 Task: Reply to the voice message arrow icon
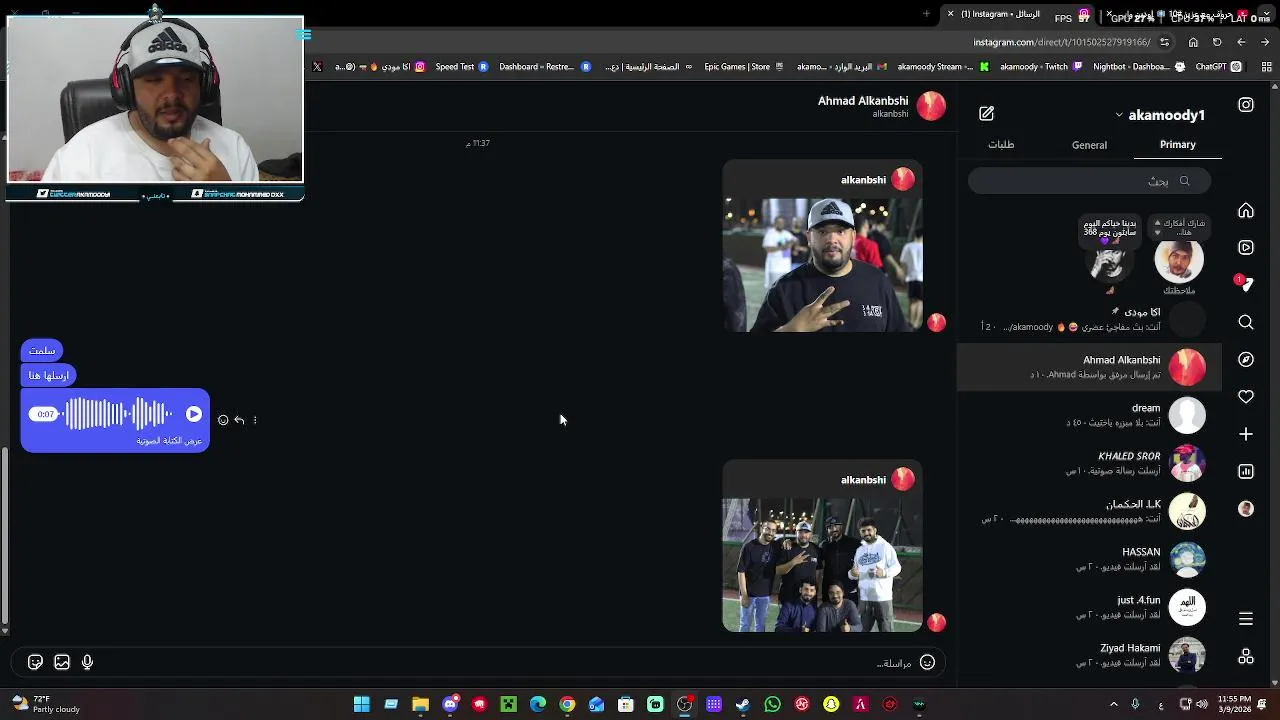pos(239,420)
